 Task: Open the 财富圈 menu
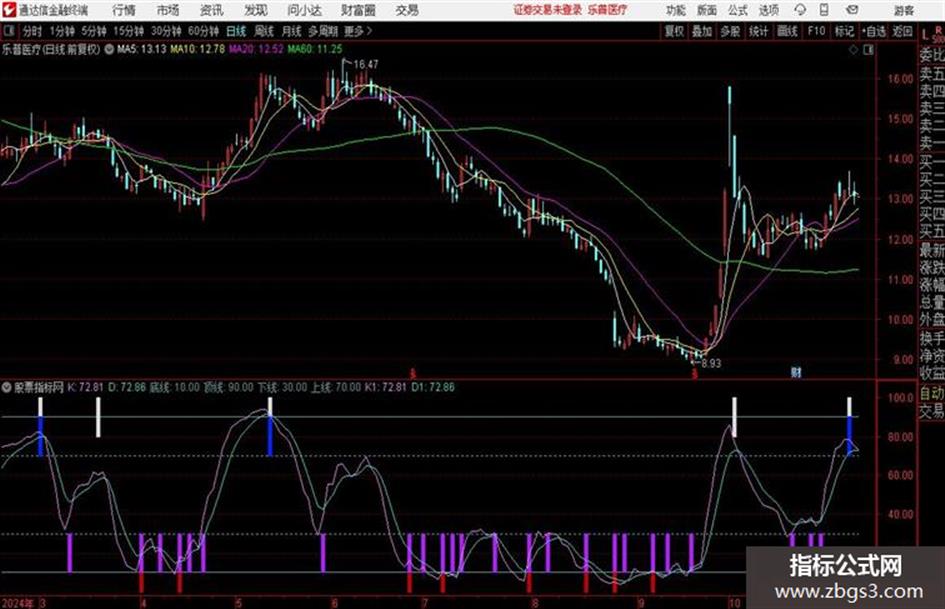358,10
